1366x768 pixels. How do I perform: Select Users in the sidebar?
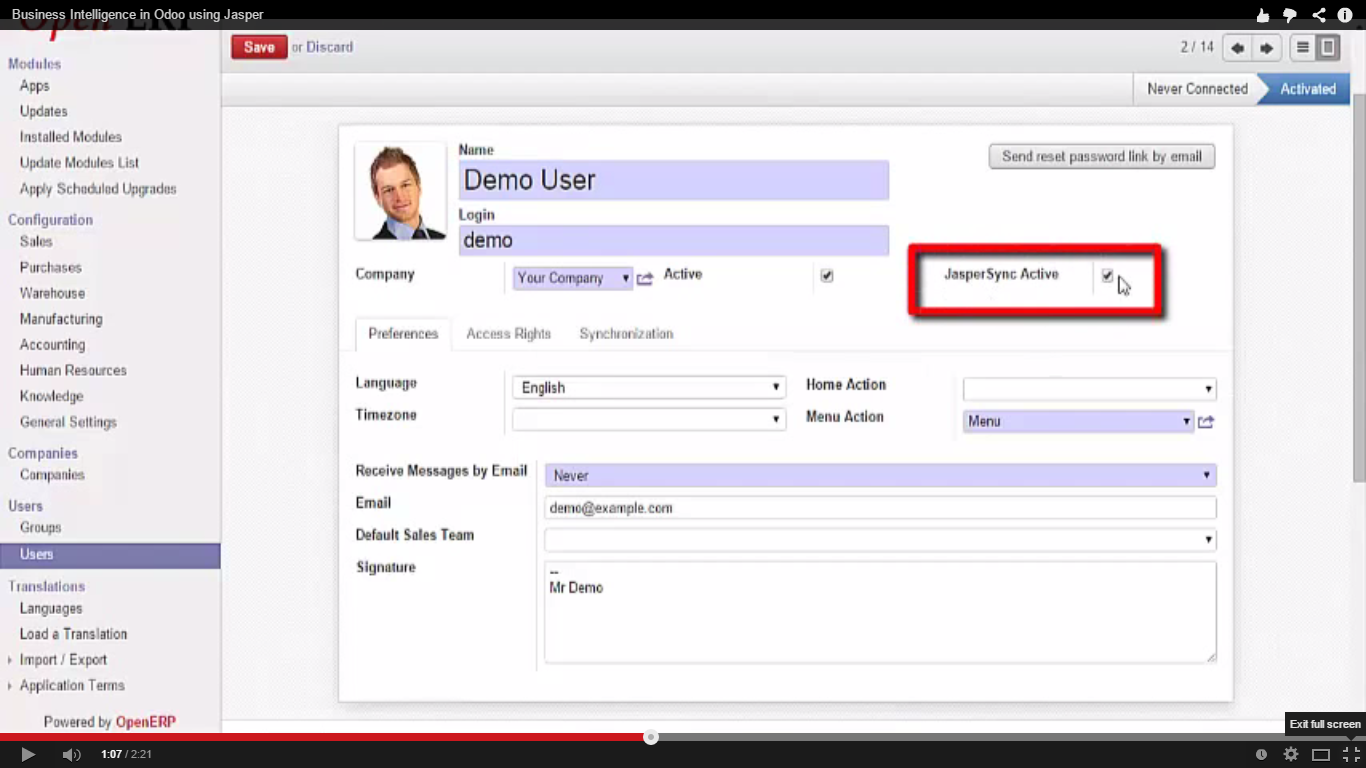point(110,554)
